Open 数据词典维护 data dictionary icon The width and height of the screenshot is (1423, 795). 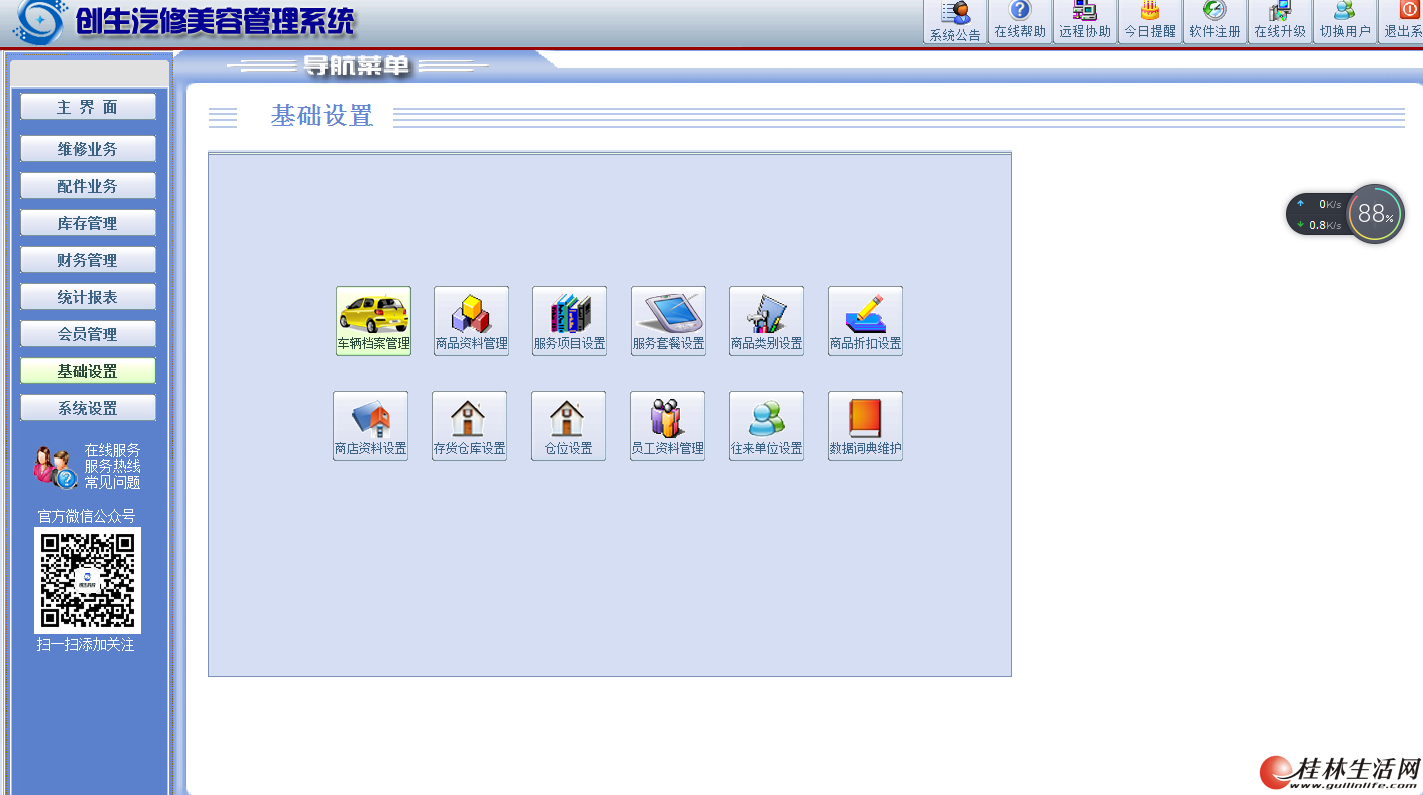[865, 425]
